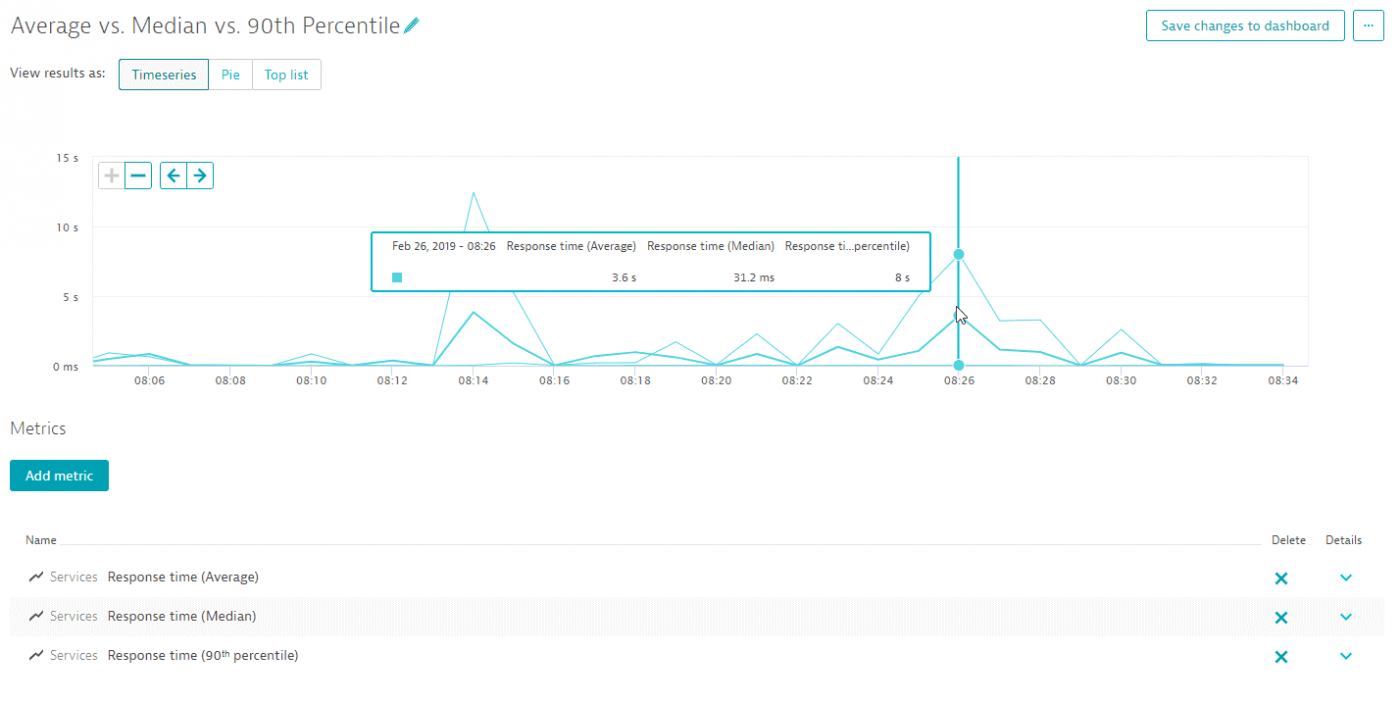Screen dimensions: 1400x703
Task: Show details for 90th percentile metric
Action: point(1345,656)
